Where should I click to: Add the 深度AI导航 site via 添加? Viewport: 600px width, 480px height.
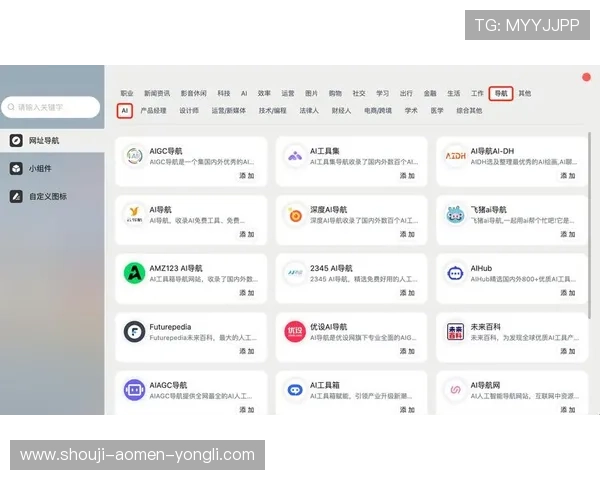tap(407, 234)
